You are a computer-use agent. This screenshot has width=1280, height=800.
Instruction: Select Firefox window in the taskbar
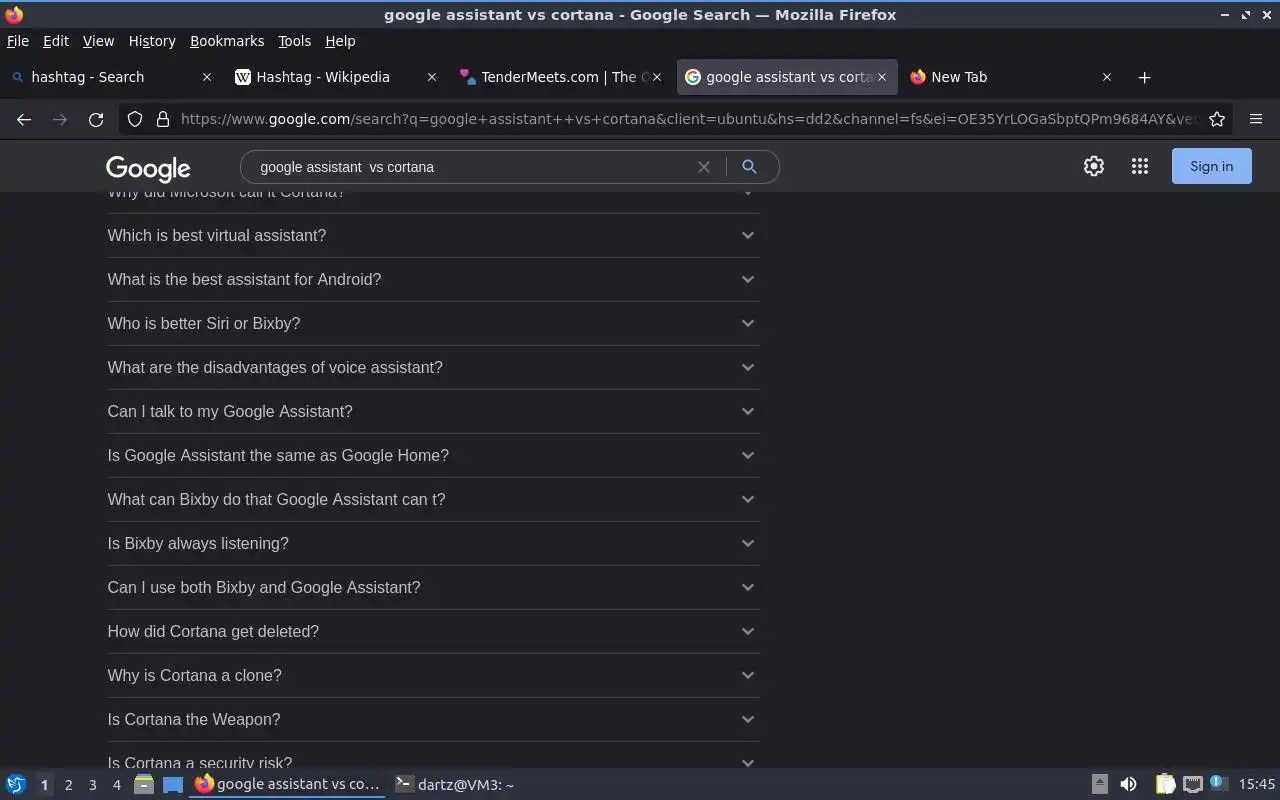click(x=287, y=785)
